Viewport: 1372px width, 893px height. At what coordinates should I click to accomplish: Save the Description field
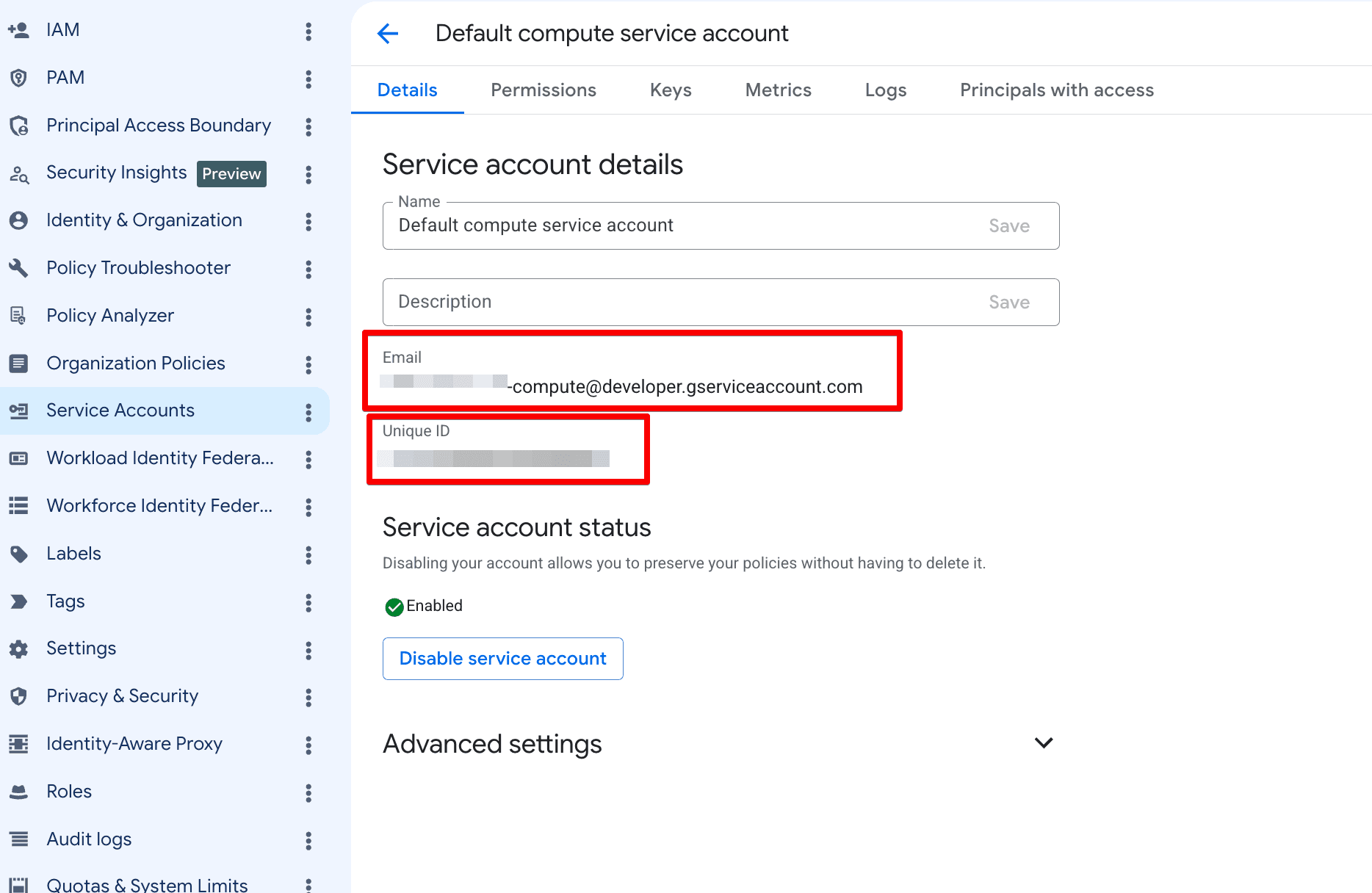pyautogui.click(x=1009, y=303)
